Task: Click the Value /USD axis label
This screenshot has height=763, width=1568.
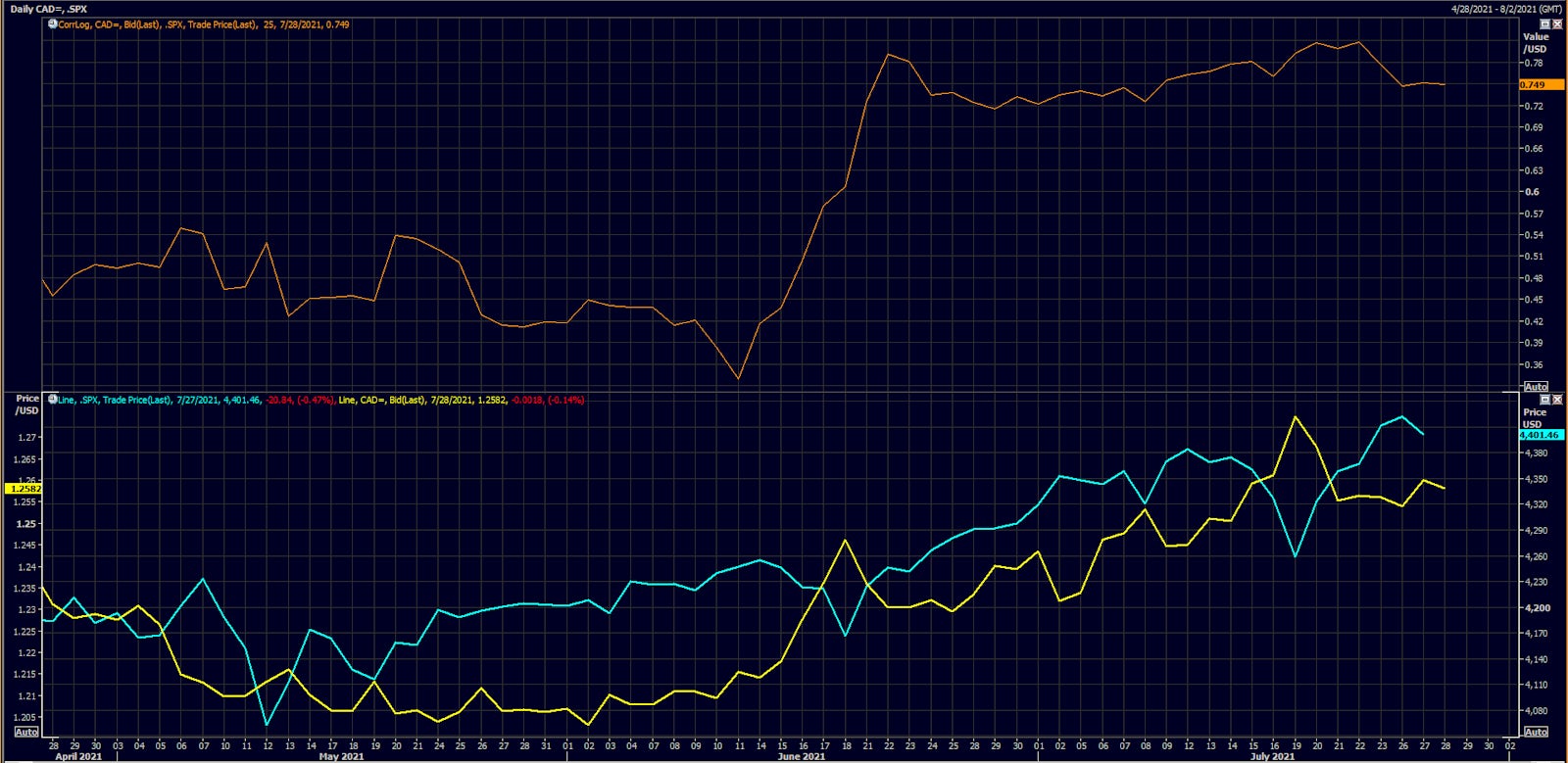Action: (1536, 42)
